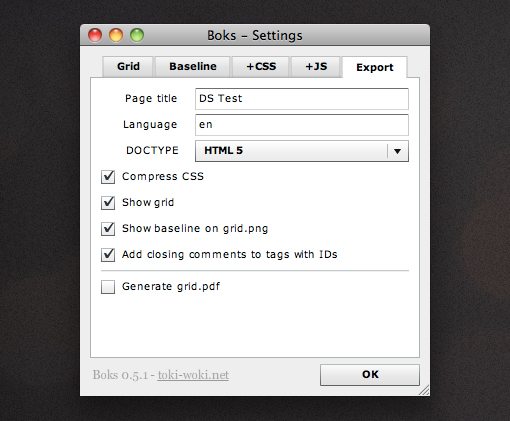The width and height of the screenshot is (510, 421).
Task: Focus the Language input field
Action: click(302, 125)
